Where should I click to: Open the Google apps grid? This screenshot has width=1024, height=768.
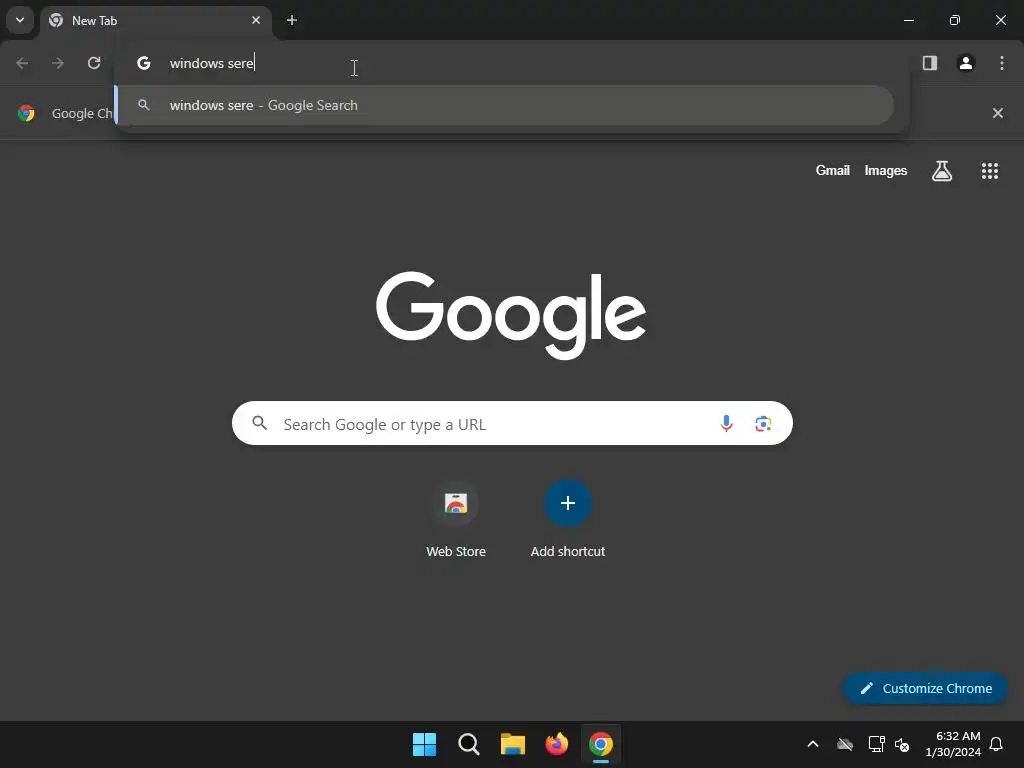tap(989, 170)
